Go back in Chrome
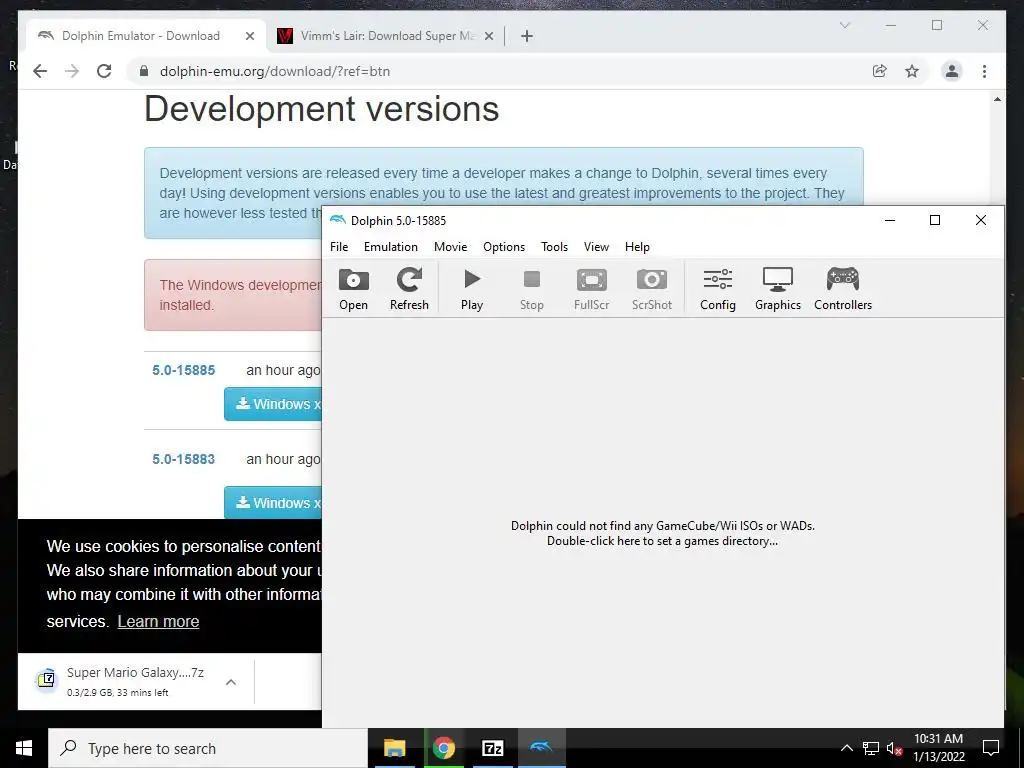This screenshot has height=768, width=1024. tap(40, 71)
